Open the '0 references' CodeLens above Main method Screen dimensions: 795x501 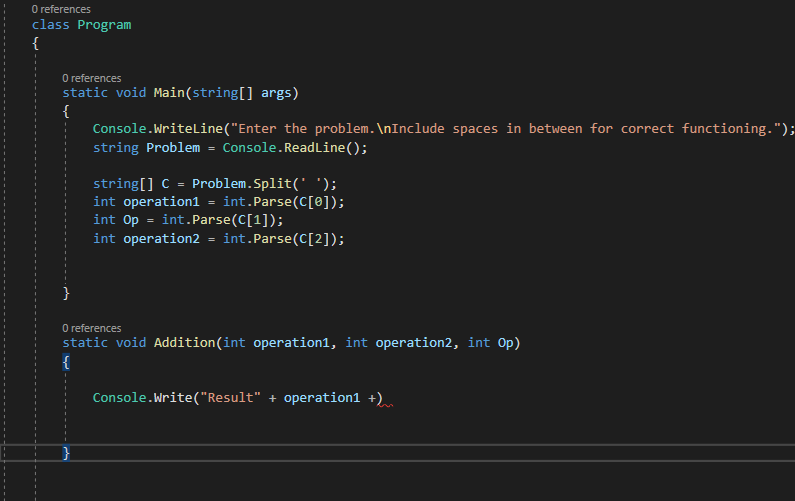92,78
